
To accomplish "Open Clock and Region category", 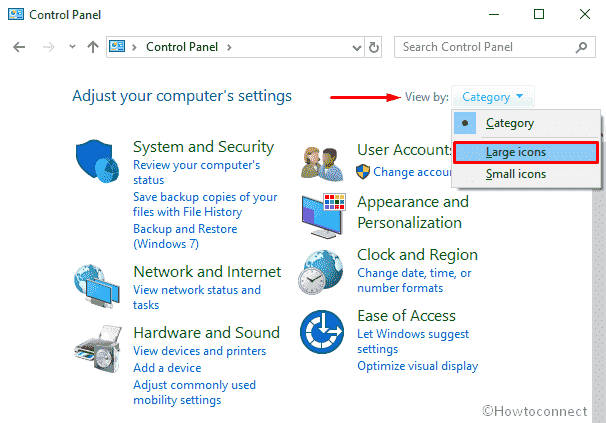I will coord(417,255).
